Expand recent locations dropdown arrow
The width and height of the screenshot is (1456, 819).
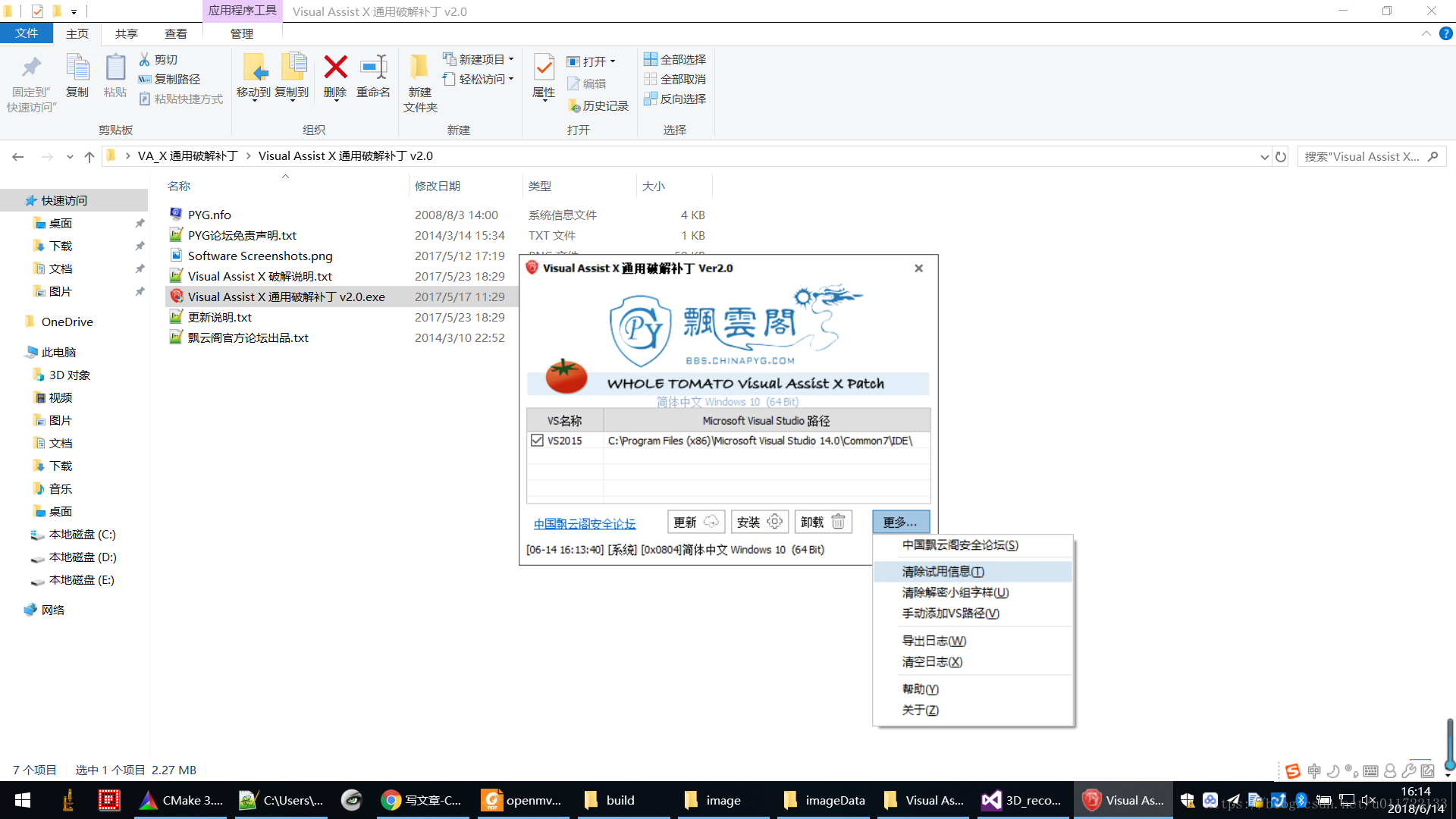70,156
